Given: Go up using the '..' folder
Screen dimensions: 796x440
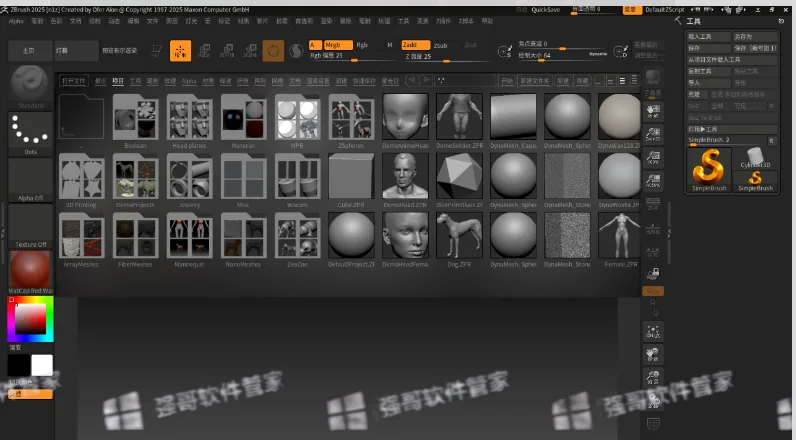Looking at the screenshot, I should pos(81,121).
